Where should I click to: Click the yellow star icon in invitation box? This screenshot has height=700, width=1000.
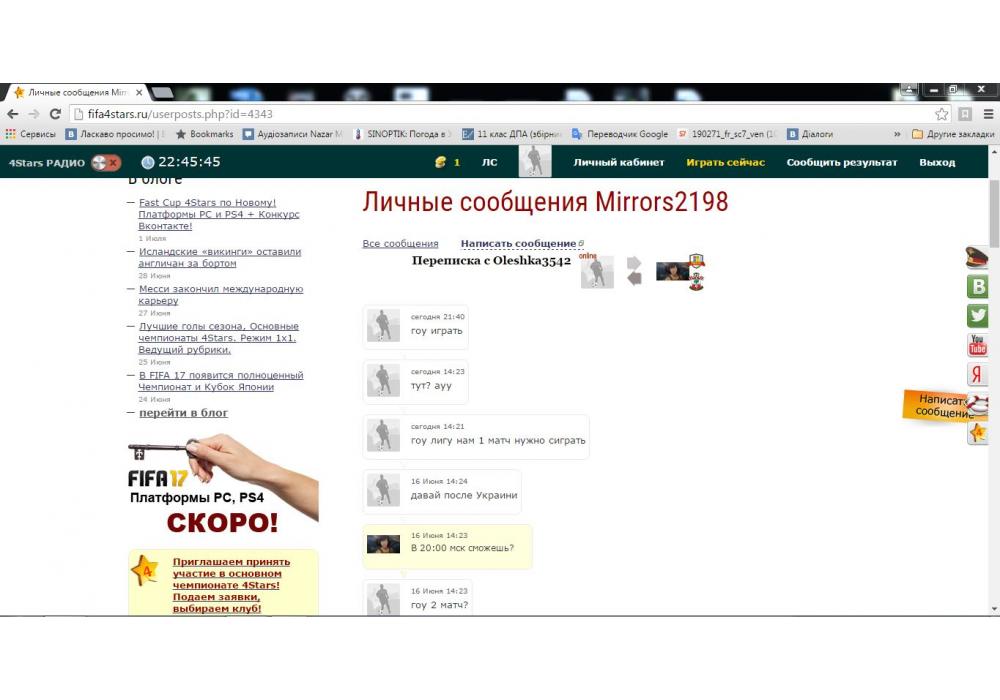(x=146, y=571)
